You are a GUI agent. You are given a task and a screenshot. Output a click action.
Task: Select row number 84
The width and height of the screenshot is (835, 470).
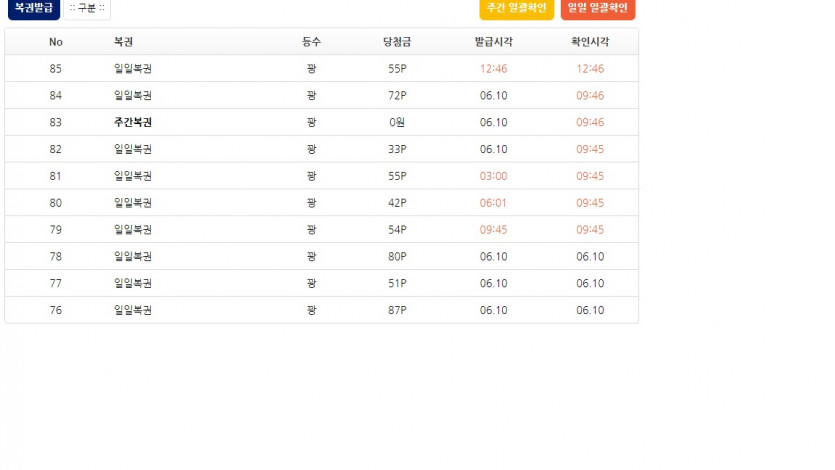[56, 96]
